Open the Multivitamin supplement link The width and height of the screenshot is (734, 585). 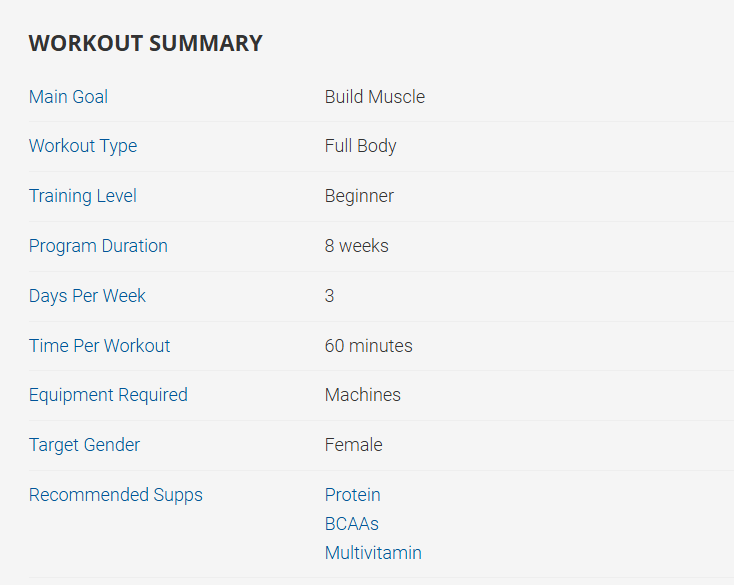pyautogui.click(x=373, y=553)
